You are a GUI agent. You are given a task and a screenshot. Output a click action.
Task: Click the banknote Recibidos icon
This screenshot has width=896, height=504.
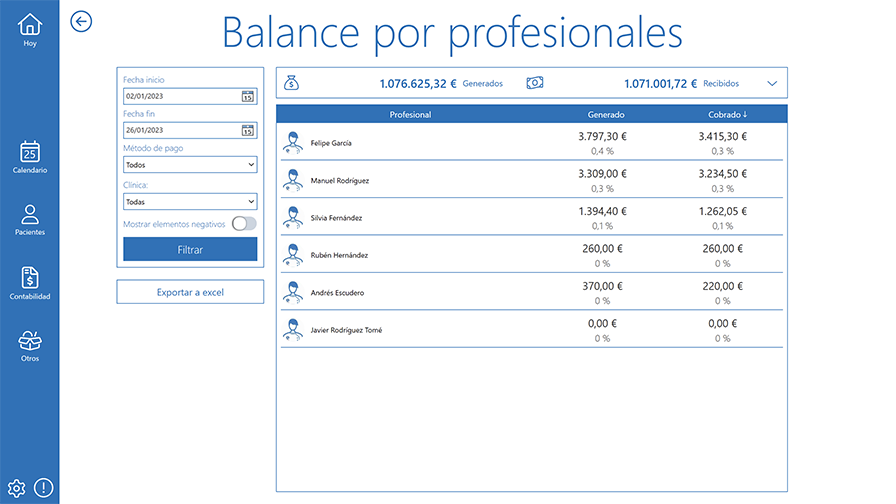coord(535,83)
